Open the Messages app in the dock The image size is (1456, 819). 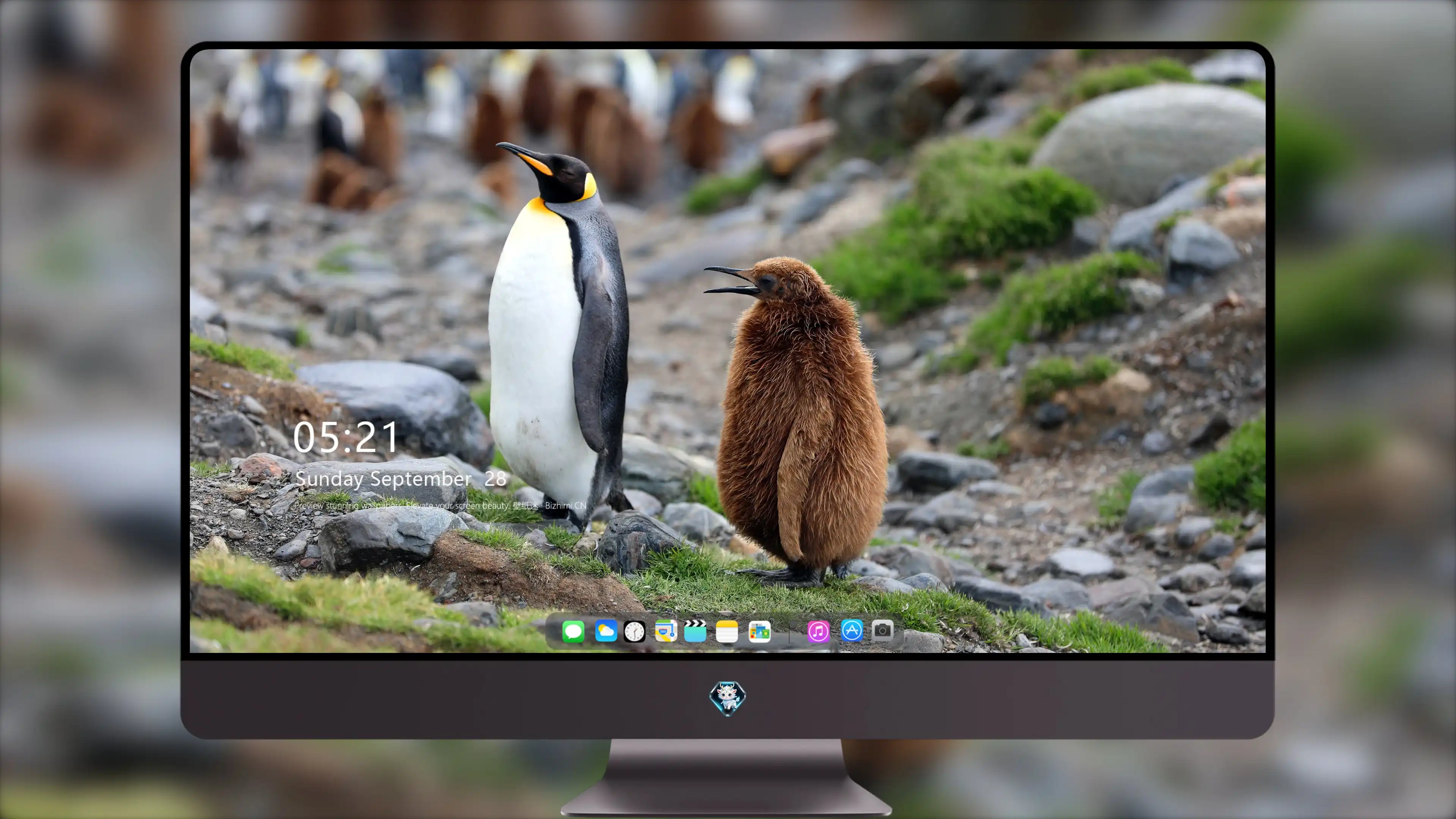click(573, 631)
